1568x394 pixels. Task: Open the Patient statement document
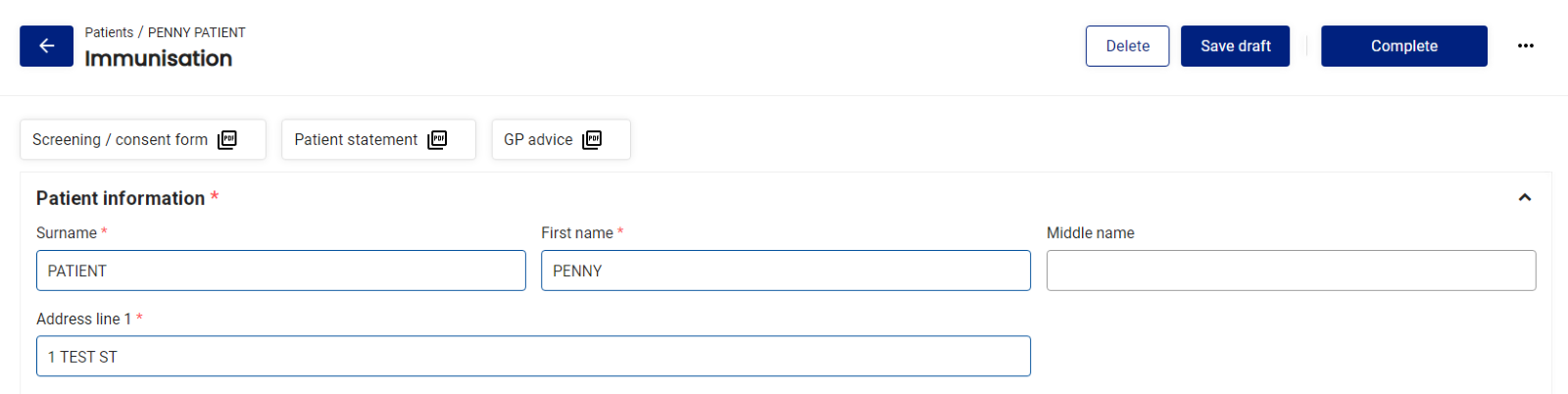[378, 139]
